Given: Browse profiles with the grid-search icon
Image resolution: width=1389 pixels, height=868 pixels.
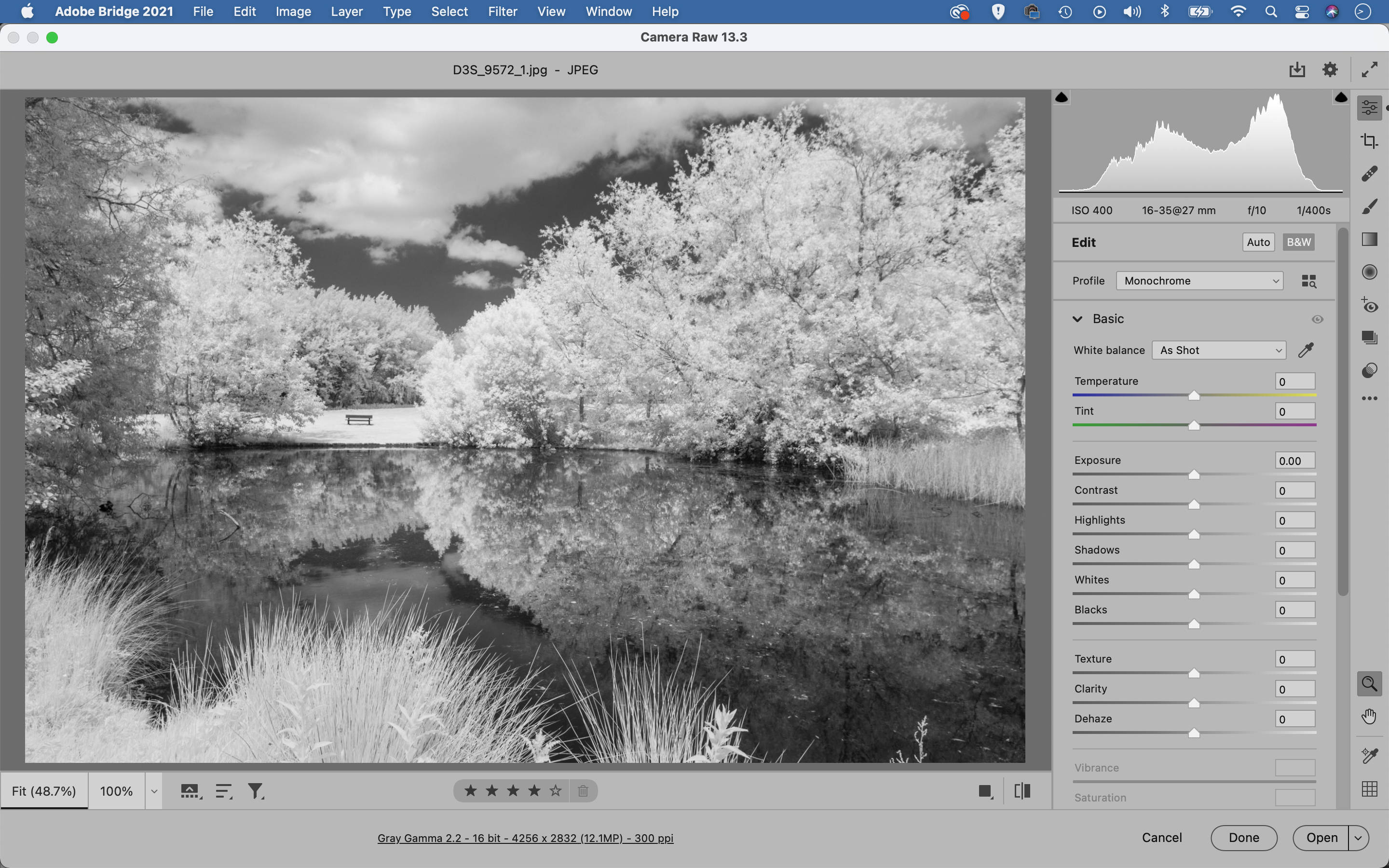Looking at the screenshot, I should (x=1308, y=281).
